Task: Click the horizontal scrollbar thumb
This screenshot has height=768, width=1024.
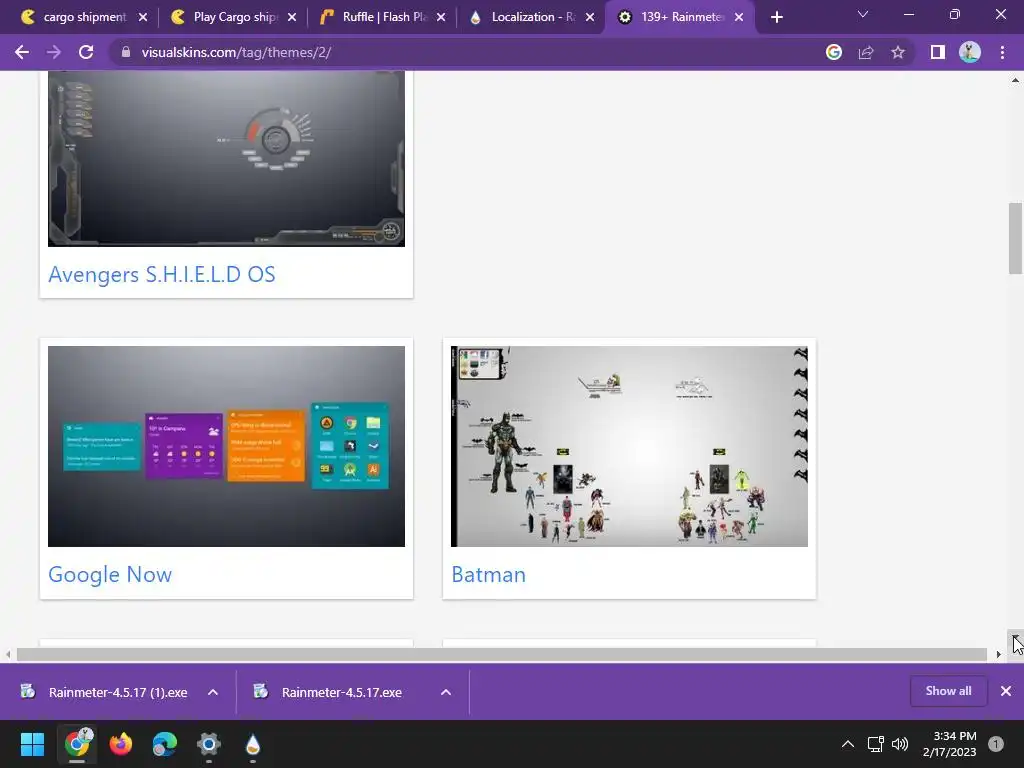Action: (502, 654)
